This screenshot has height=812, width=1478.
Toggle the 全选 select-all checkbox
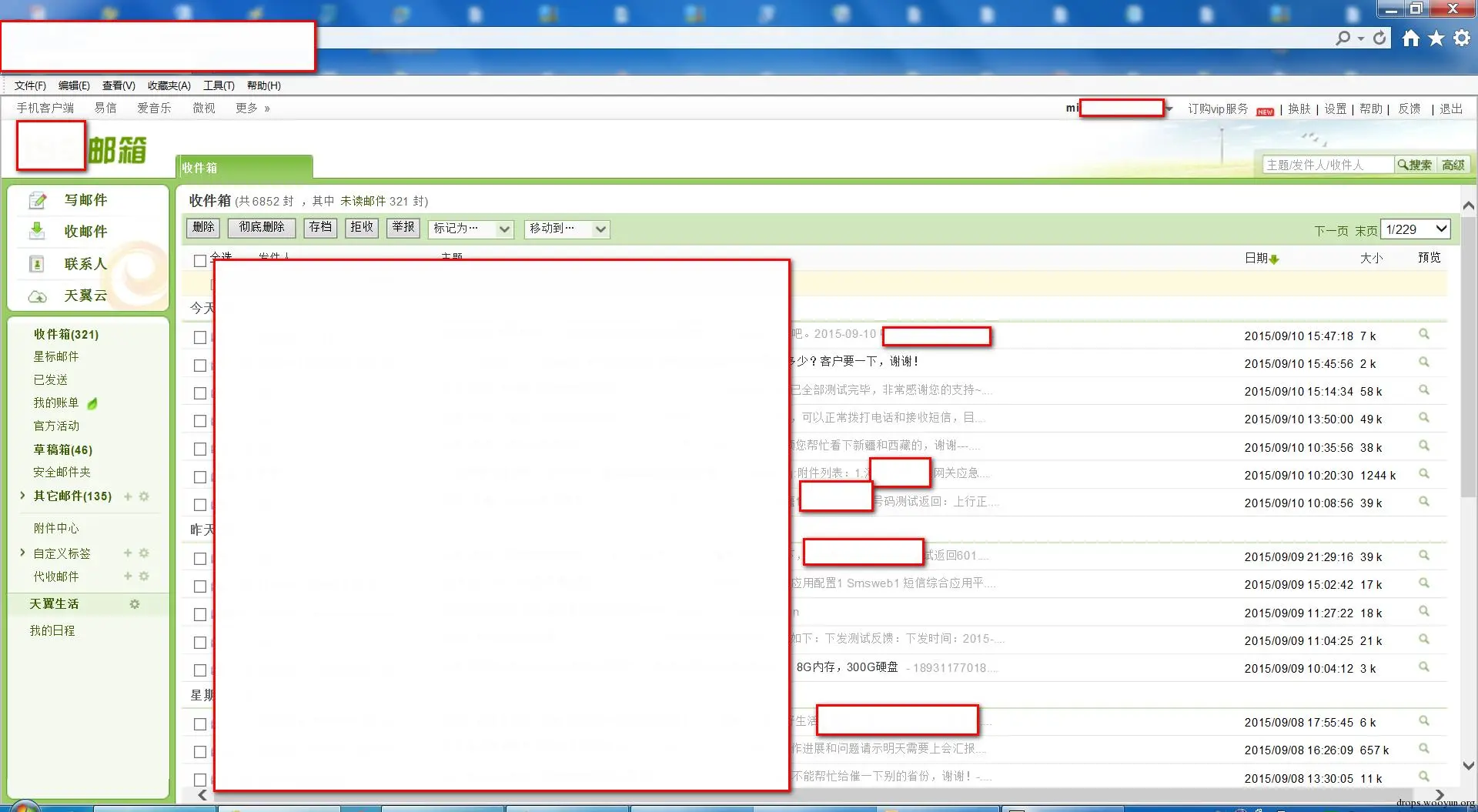pyautogui.click(x=199, y=260)
